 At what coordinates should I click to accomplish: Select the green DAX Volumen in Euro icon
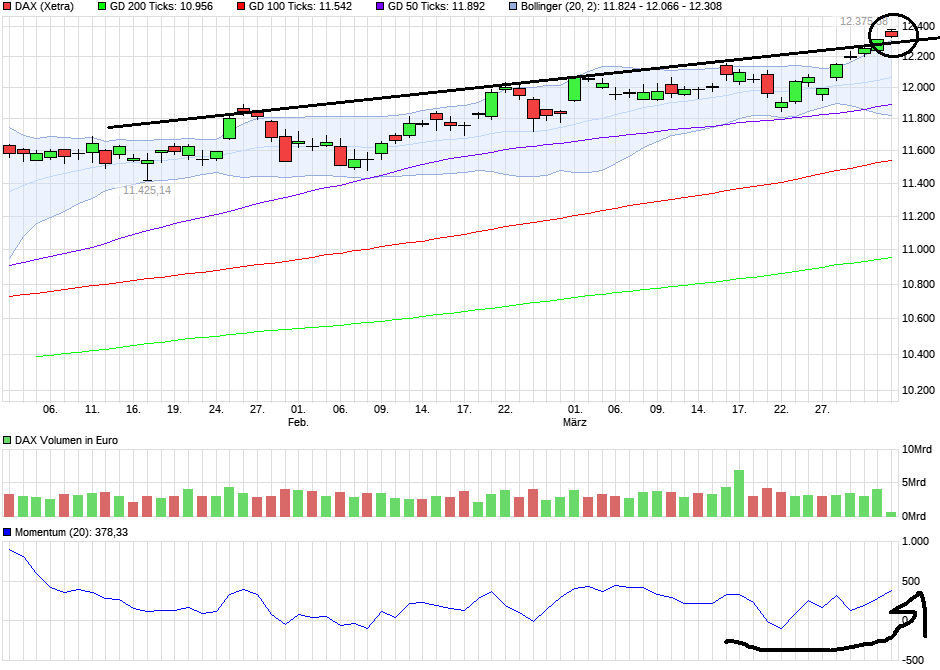click(8, 438)
